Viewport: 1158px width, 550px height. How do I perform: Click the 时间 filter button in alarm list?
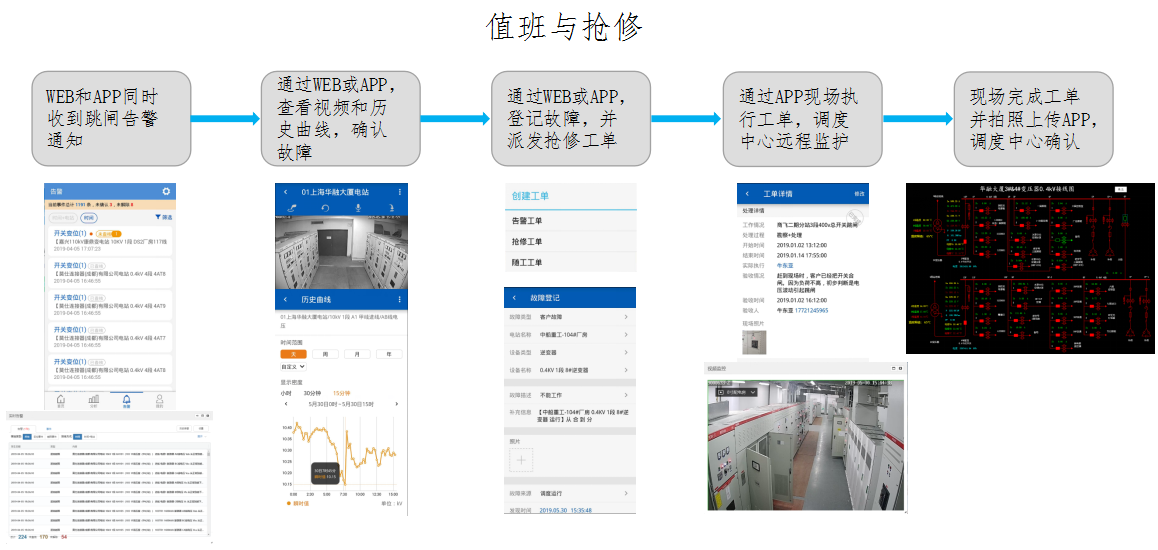89,217
